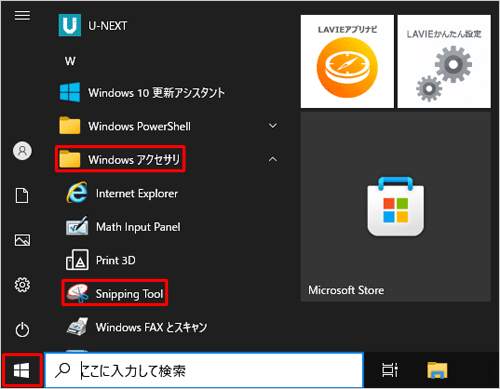Open Settings gear in the sidebar
The width and height of the screenshot is (500, 389).
pyautogui.click(x=22, y=285)
